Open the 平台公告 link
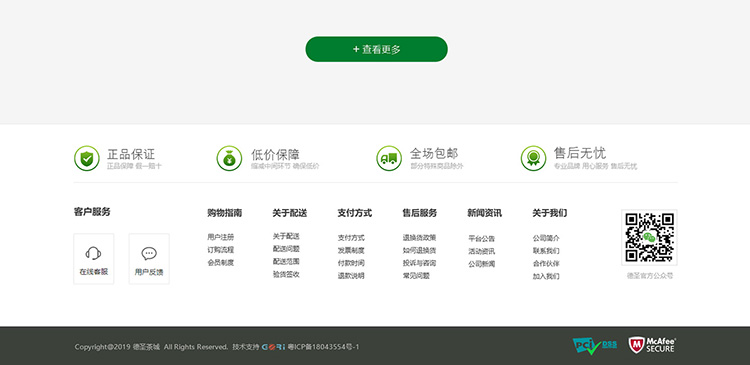The height and width of the screenshot is (365, 750). 482,238
